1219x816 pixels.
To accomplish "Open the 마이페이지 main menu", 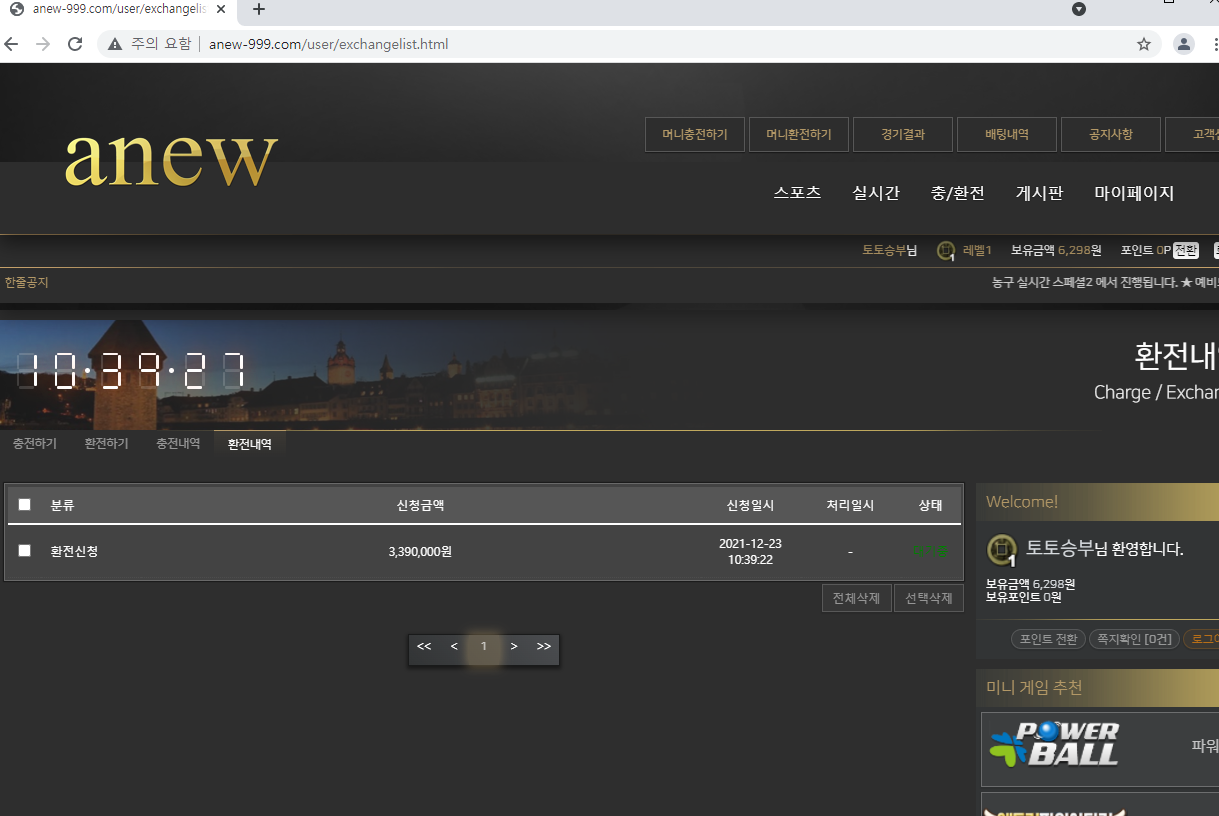I will tap(1134, 193).
